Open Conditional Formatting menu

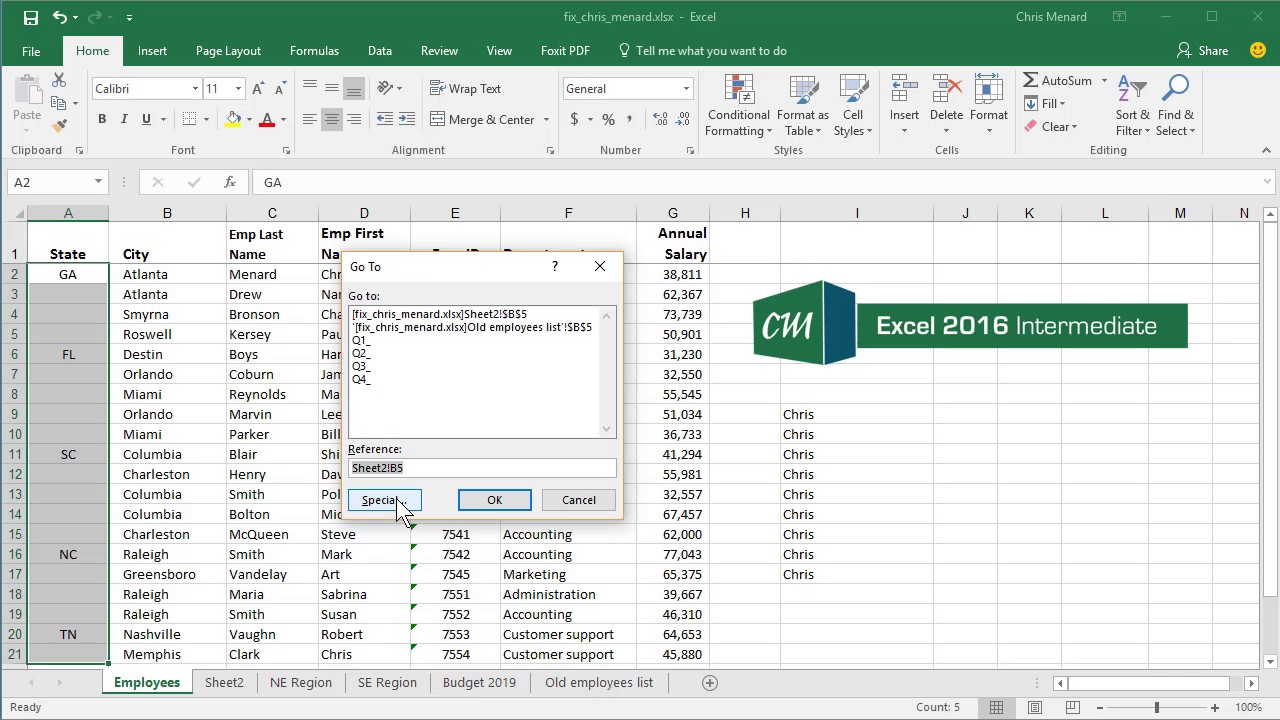tap(738, 105)
